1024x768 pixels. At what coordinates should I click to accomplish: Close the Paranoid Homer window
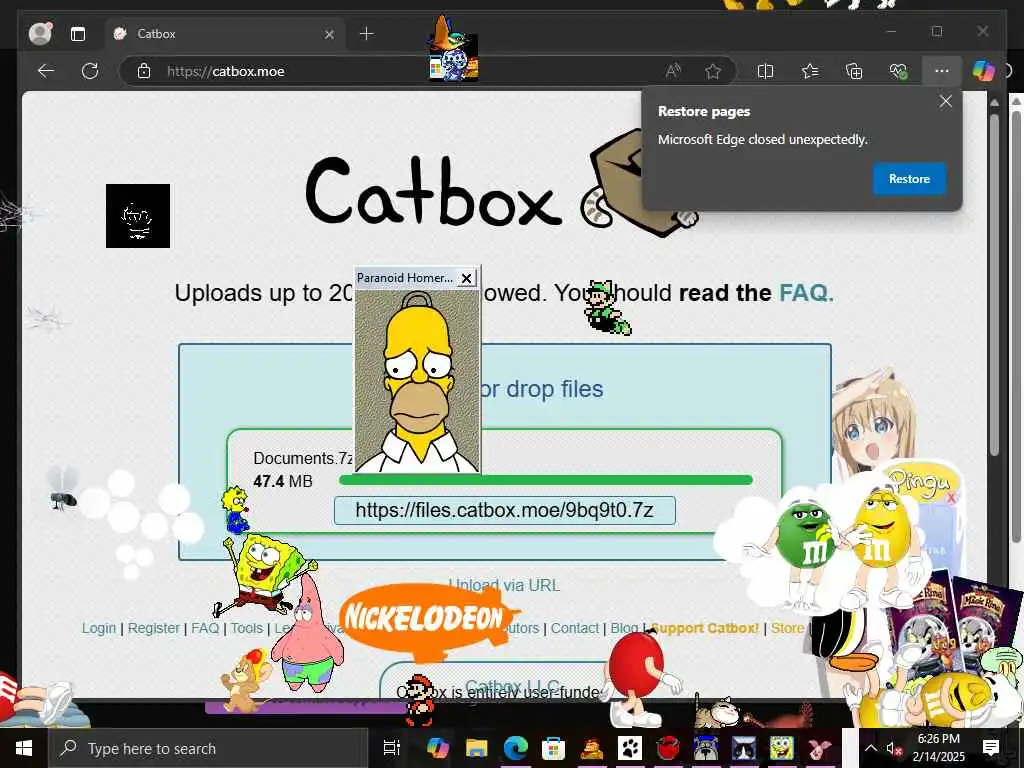pyautogui.click(x=466, y=278)
